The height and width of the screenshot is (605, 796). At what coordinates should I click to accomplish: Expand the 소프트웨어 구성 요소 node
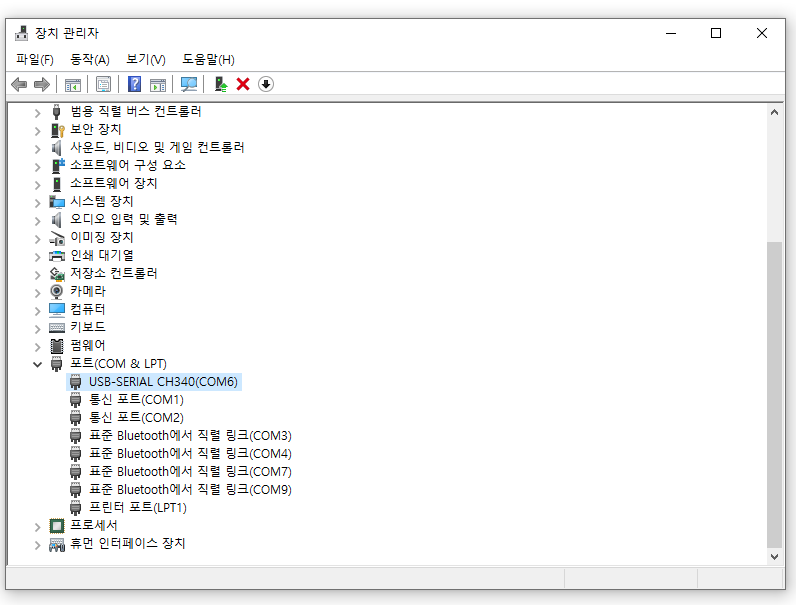coord(37,166)
